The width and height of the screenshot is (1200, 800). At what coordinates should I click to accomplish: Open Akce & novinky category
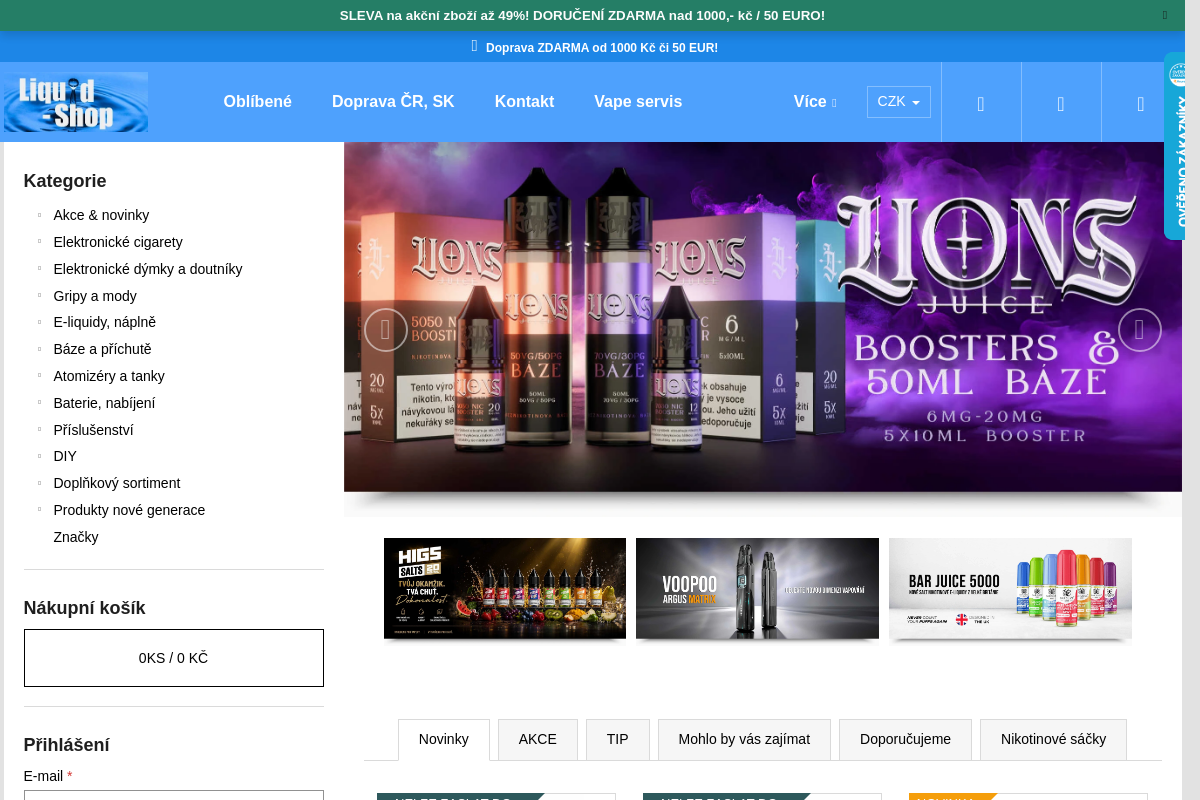coord(101,215)
